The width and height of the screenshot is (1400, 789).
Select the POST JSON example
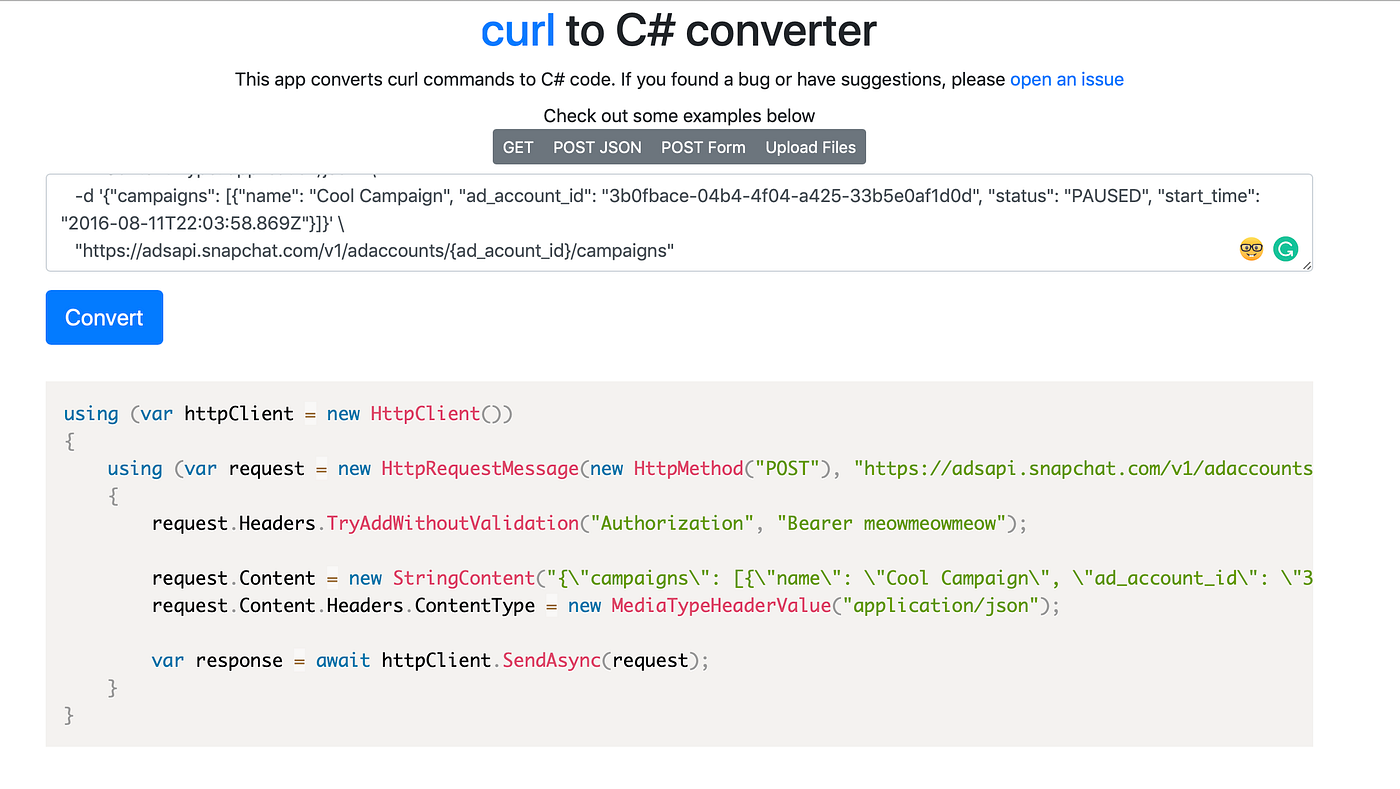point(597,146)
